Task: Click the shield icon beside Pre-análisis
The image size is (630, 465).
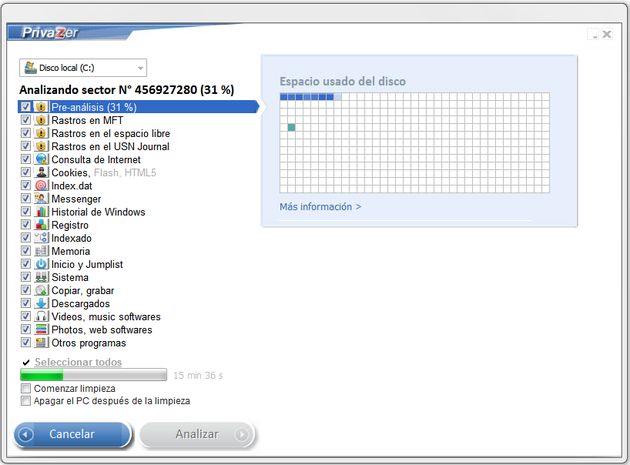Action: [x=41, y=107]
